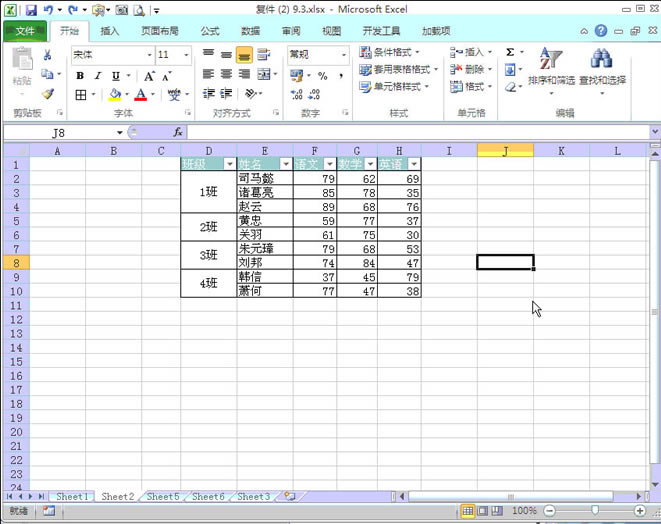Click the 删除 cells delete button
This screenshot has width=661, height=524.
tap(471, 69)
